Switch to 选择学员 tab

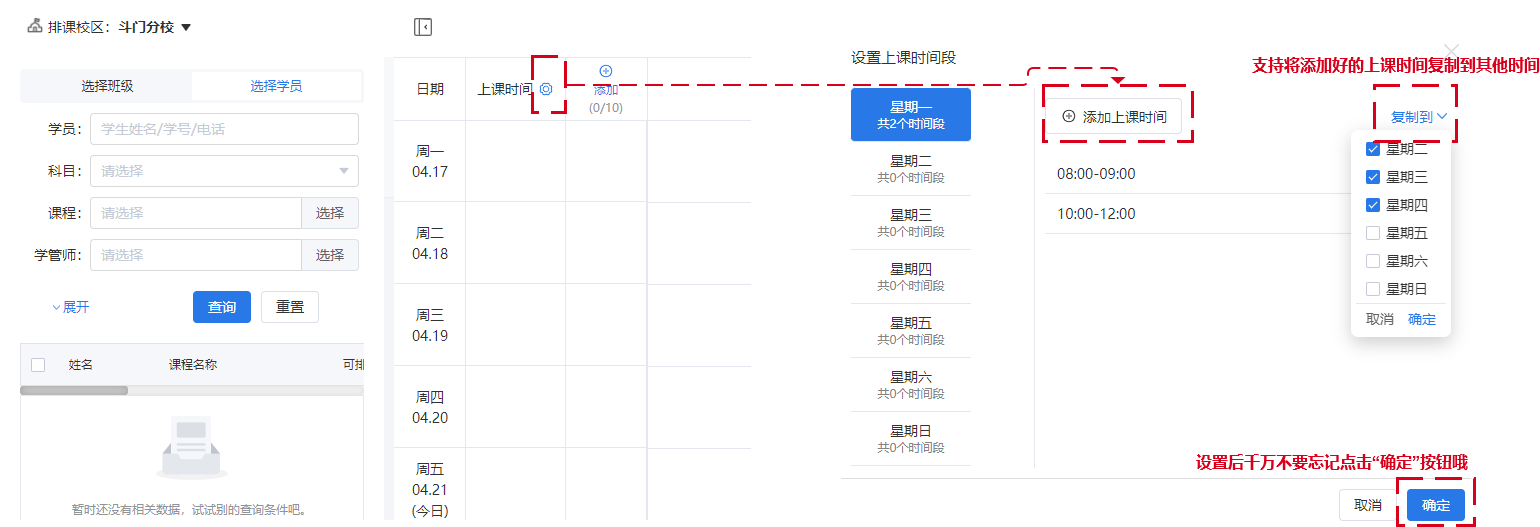click(x=276, y=86)
